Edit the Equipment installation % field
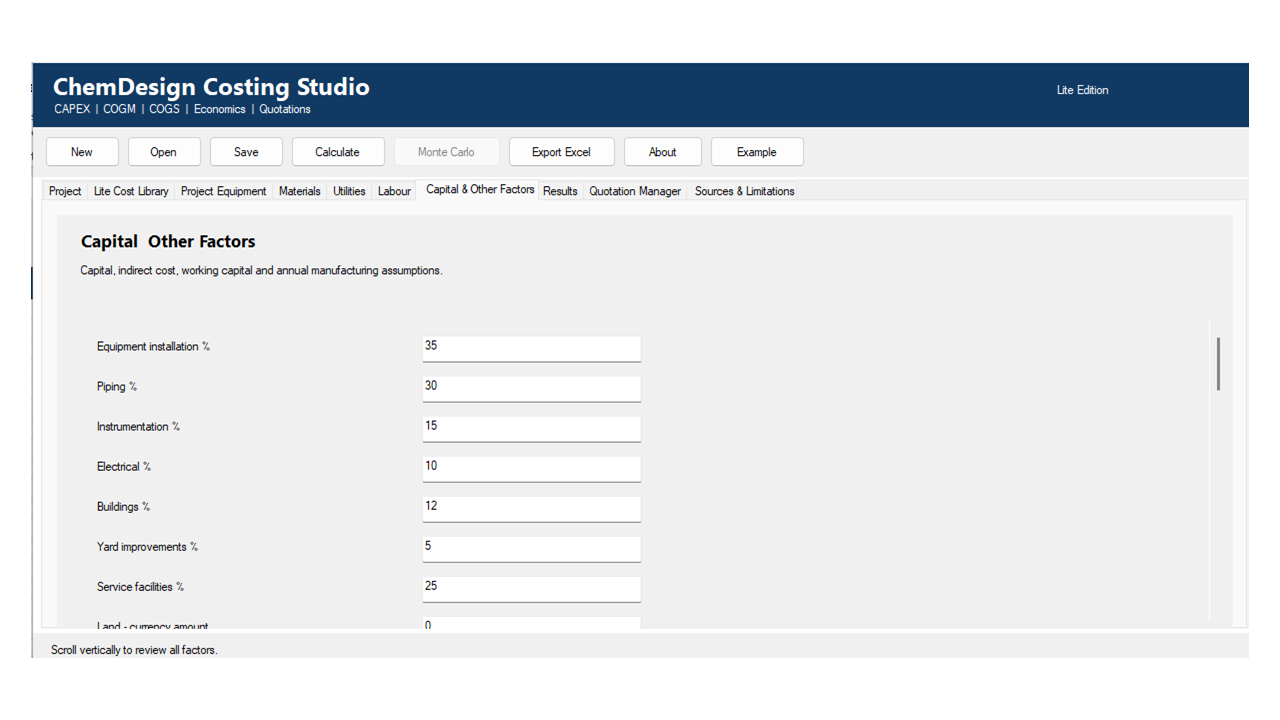 tap(531, 348)
